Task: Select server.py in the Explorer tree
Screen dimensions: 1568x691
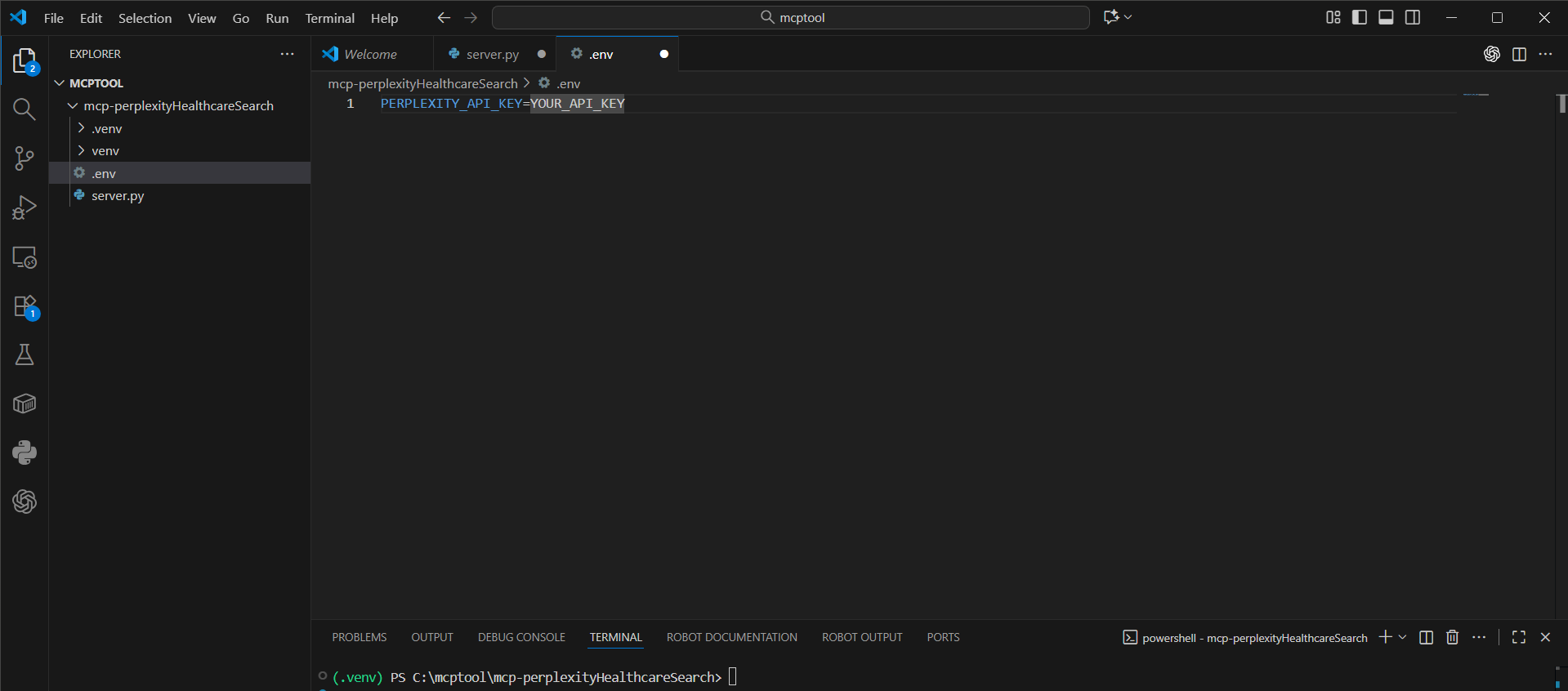Action: coord(180,196)
